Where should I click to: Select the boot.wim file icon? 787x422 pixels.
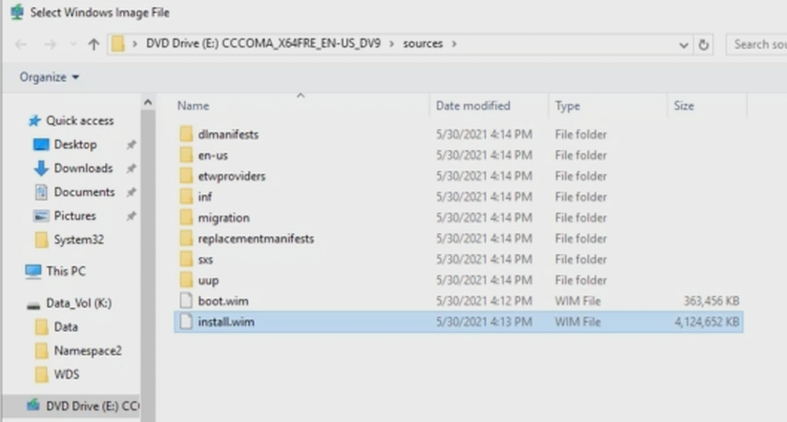(x=184, y=300)
